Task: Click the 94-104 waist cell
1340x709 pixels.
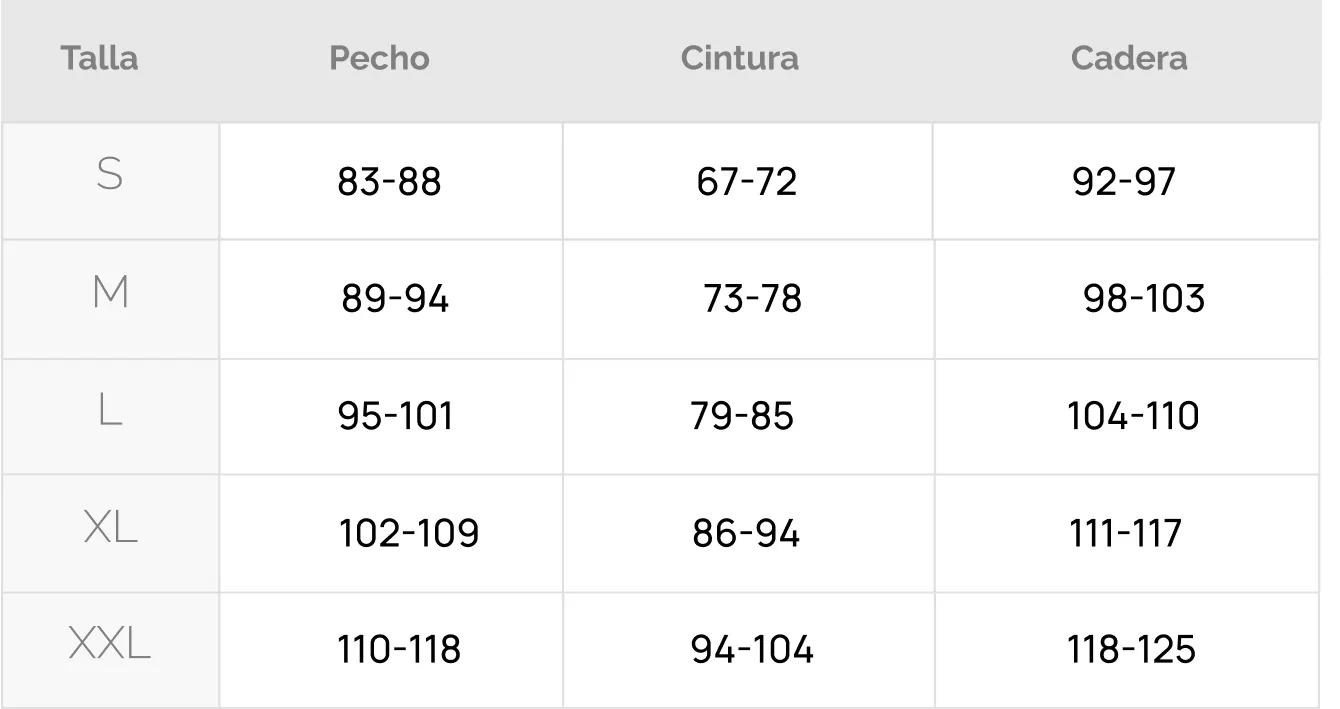Action: tap(752, 650)
